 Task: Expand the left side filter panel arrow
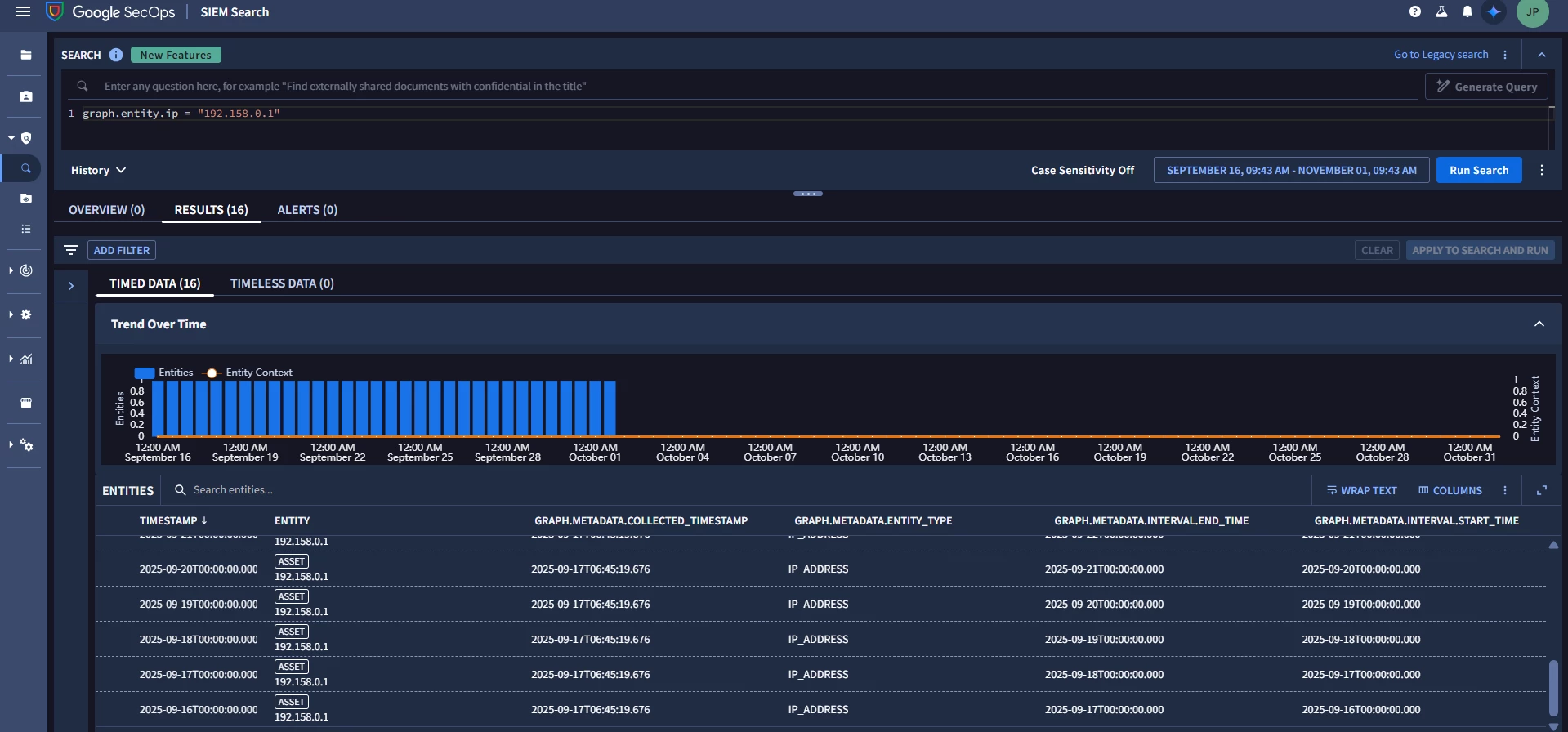71,286
